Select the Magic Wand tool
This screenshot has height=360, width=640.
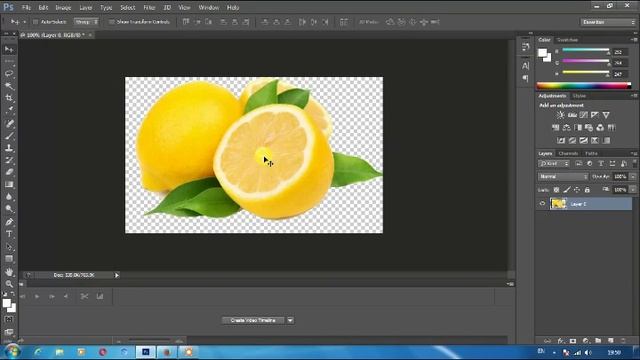[9, 86]
